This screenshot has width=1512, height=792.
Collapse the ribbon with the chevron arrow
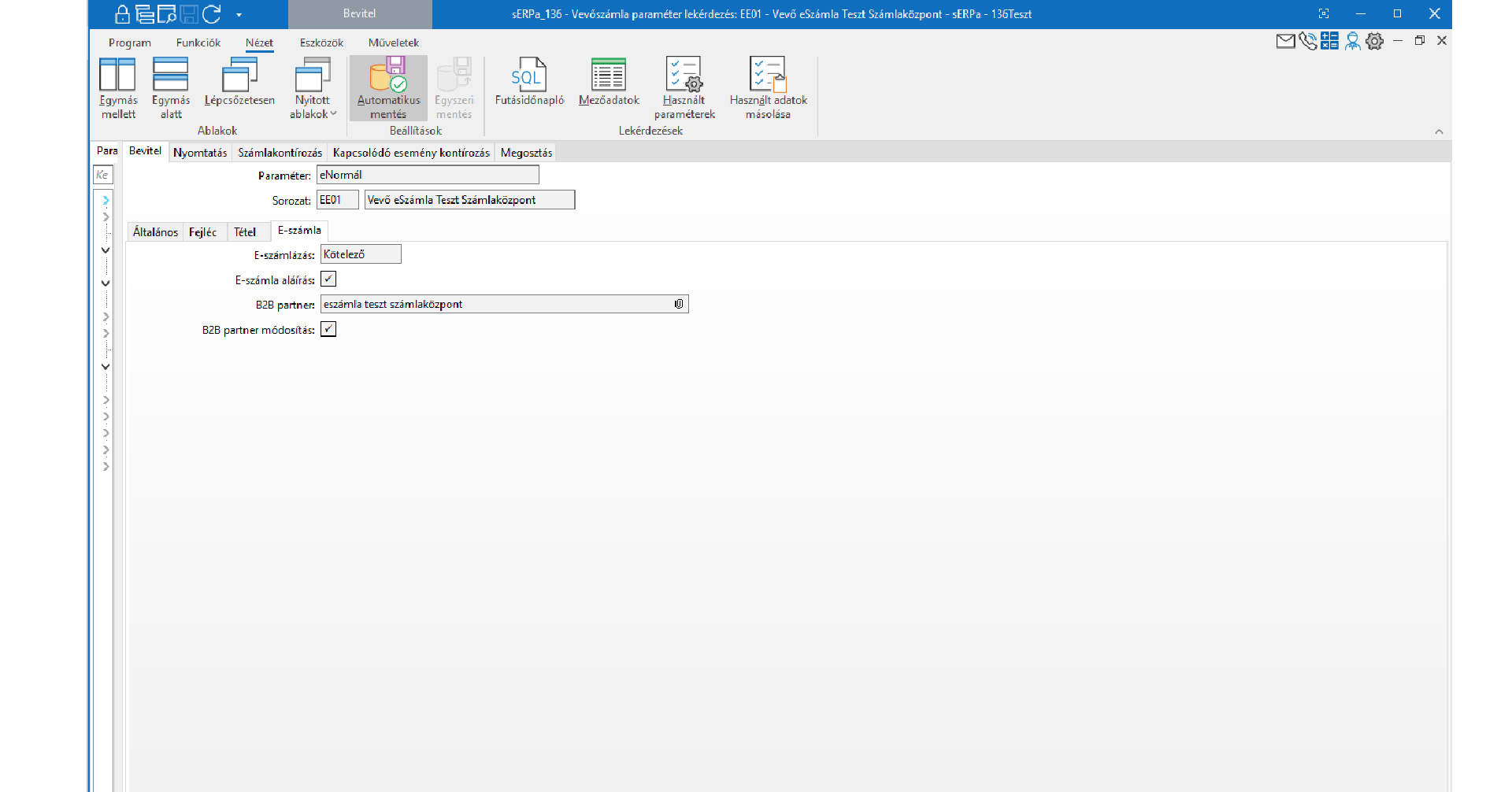(x=1439, y=131)
